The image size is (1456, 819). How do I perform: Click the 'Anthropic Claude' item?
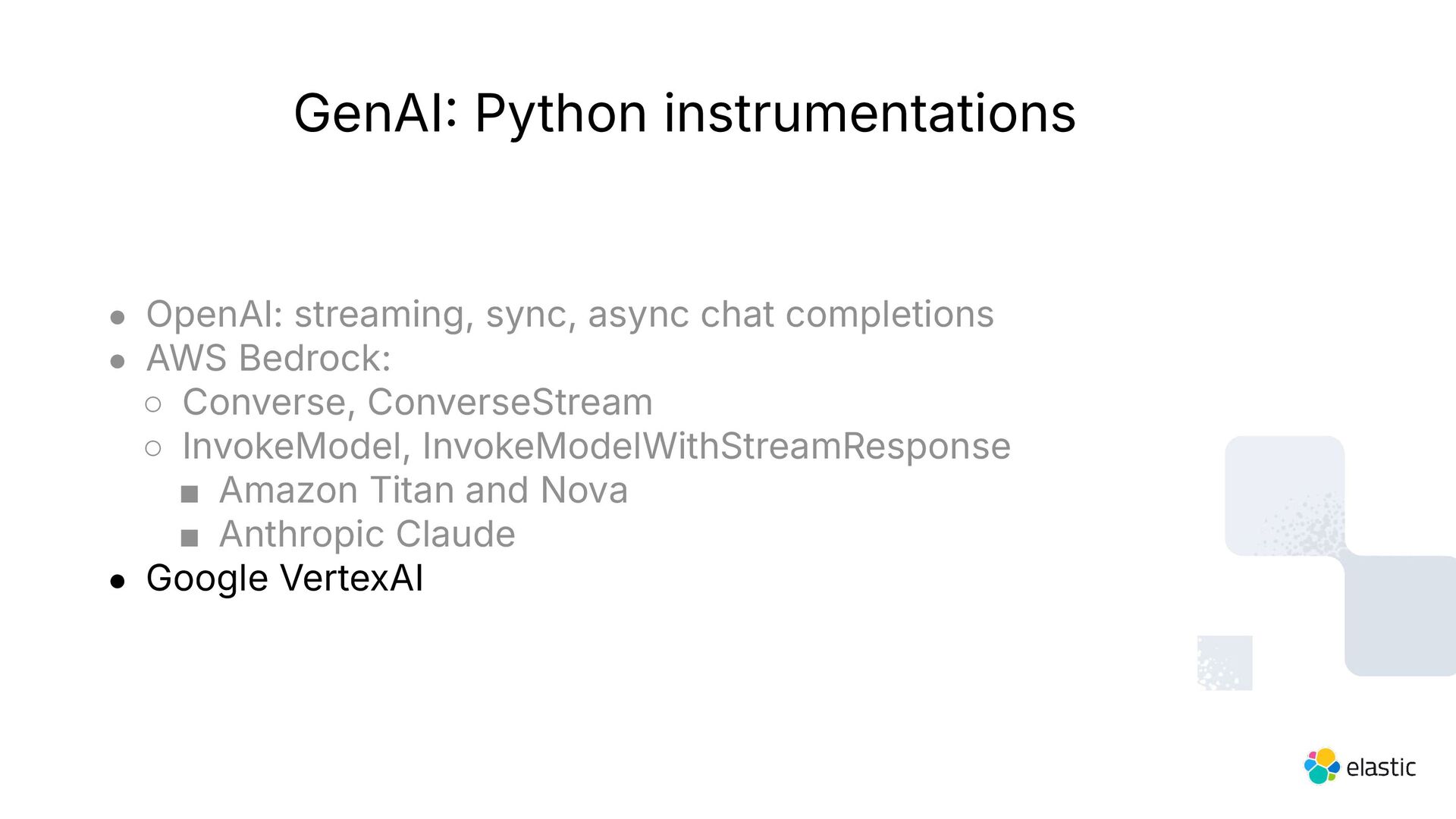[x=367, y=534]
